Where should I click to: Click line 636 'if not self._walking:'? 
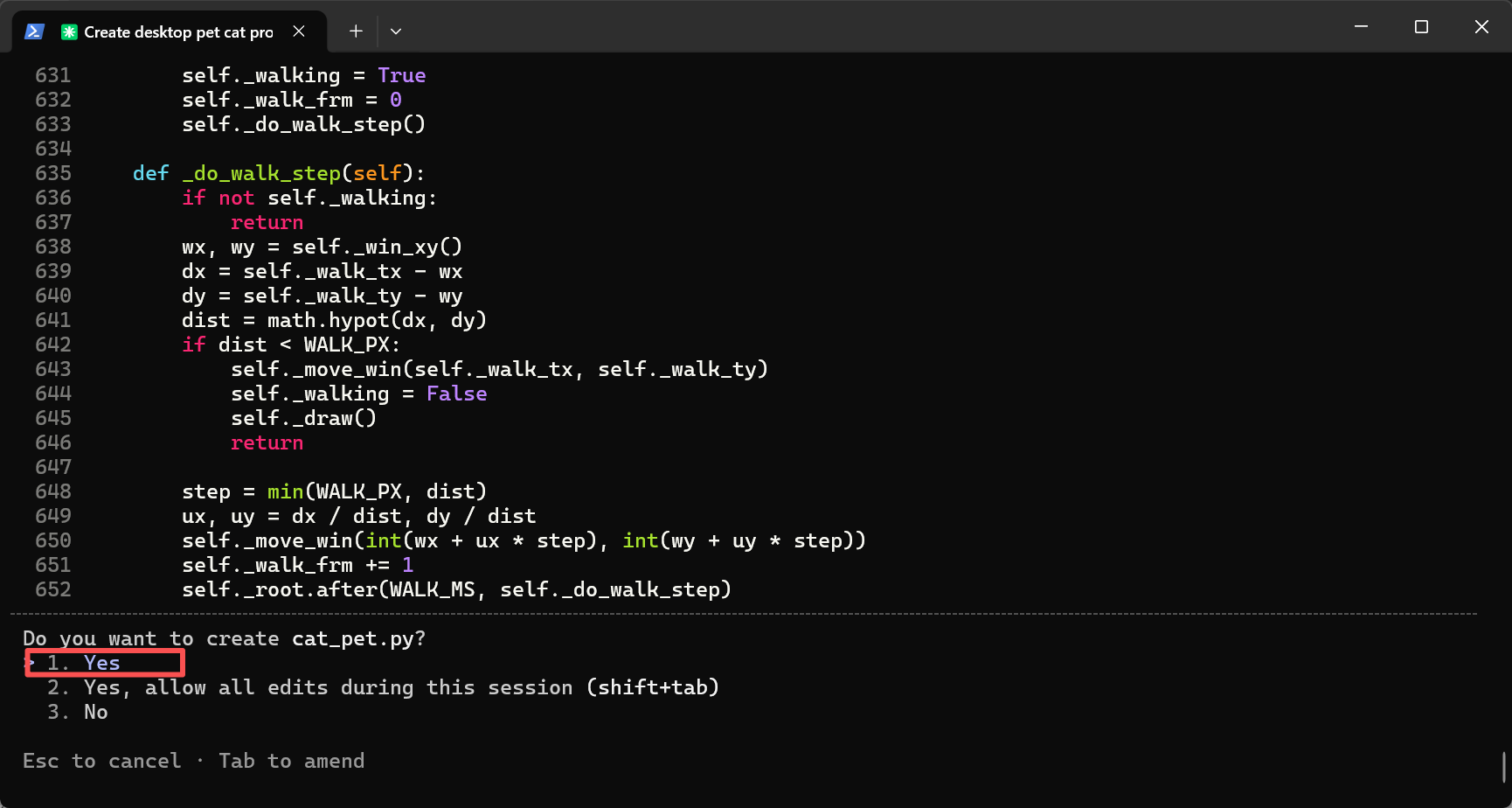click(309, 198)
